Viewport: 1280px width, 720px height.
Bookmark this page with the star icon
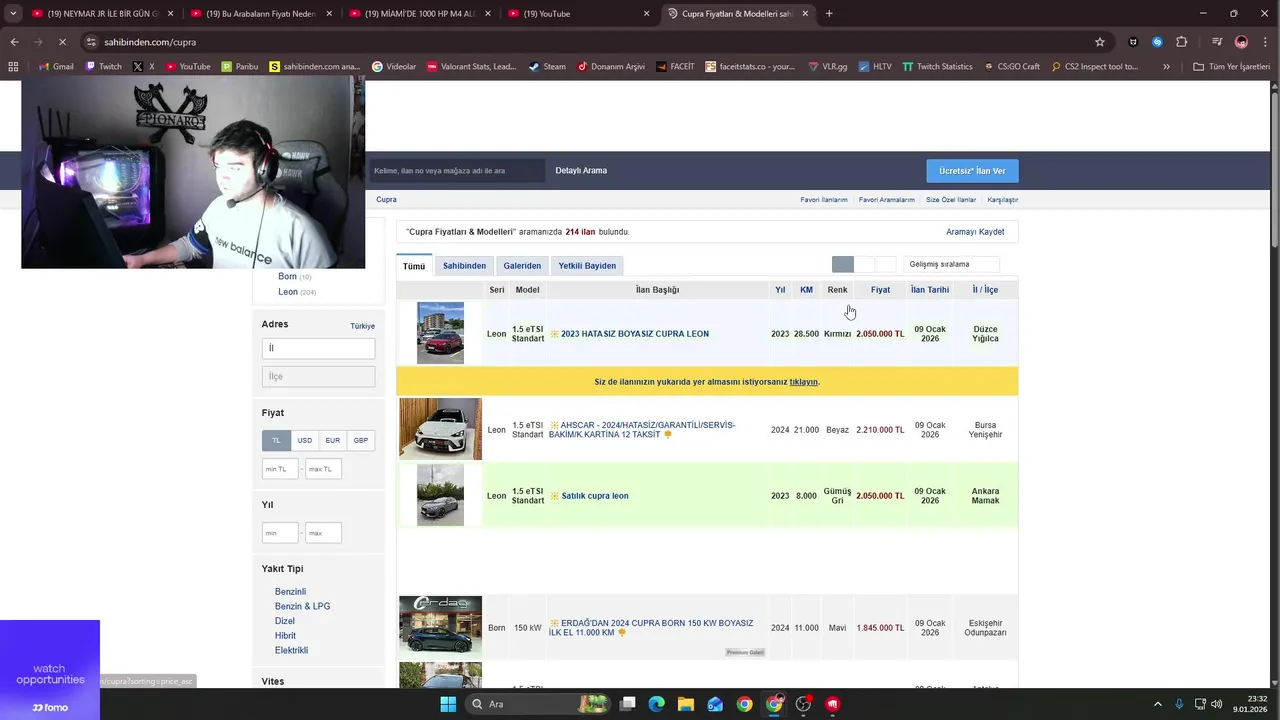[1100, 42]
